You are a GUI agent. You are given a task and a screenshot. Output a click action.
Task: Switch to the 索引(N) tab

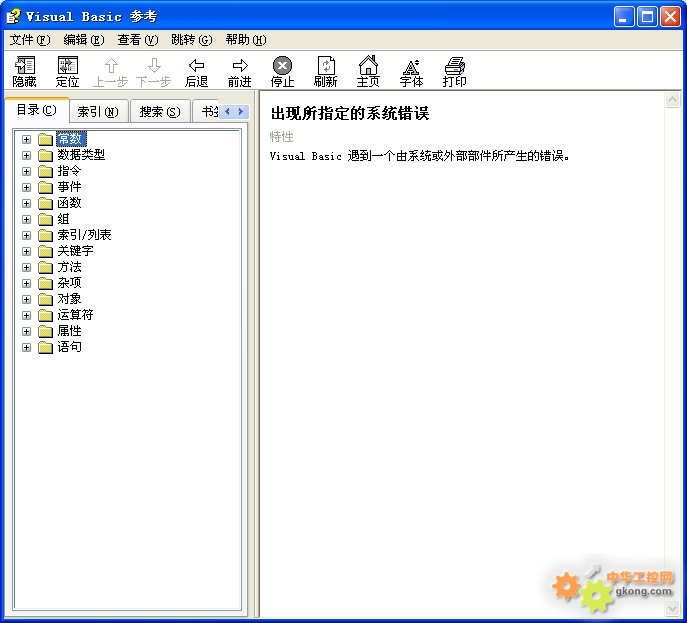pos(98,112)
